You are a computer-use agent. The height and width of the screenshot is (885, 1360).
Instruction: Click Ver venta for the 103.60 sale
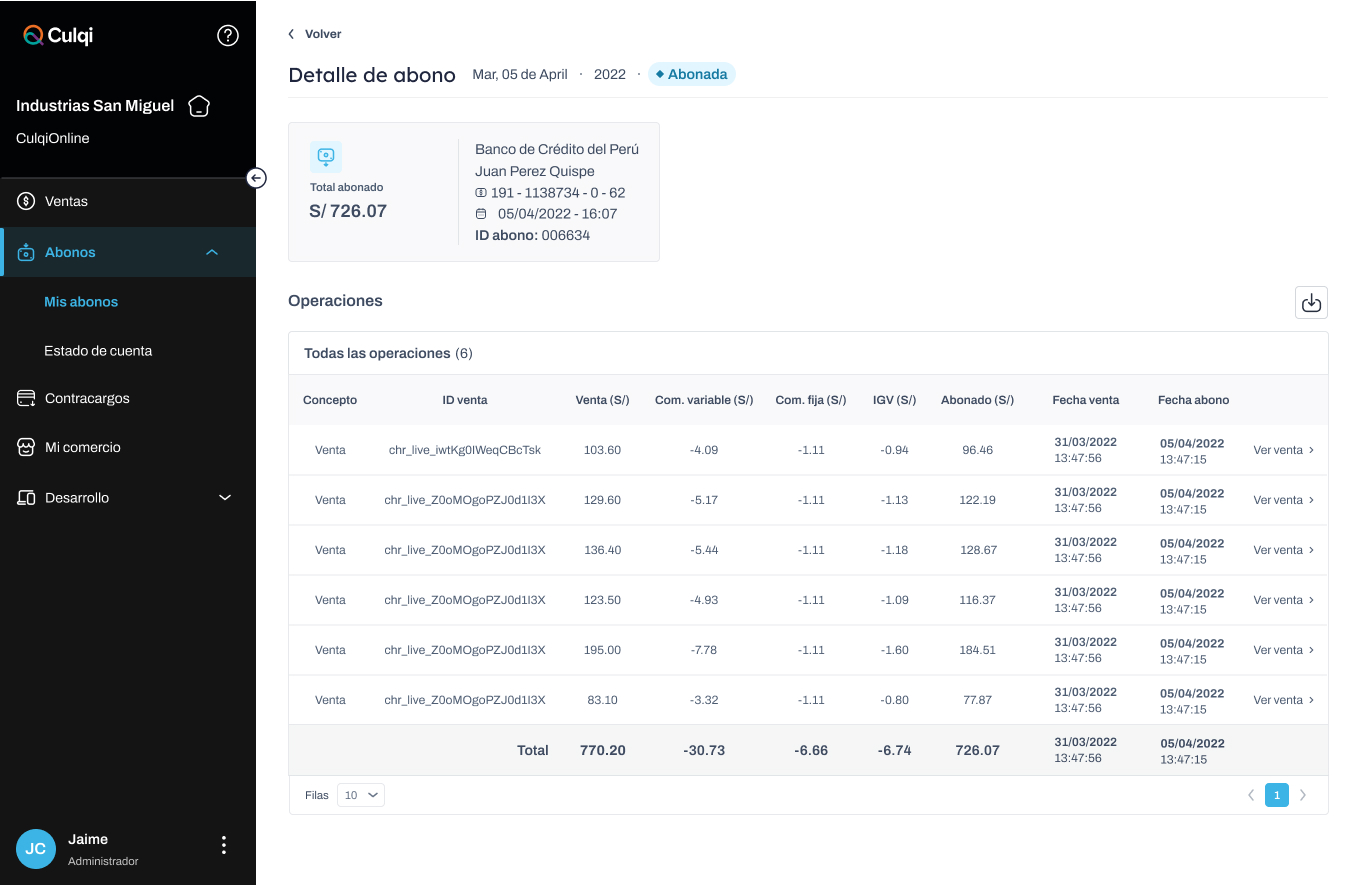pyautogui.click(x=1283, y=450)
